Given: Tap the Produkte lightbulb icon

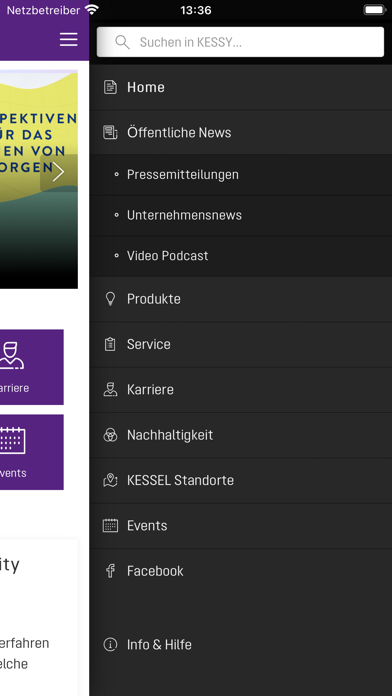Looking at the screenshot, I should [110, 299].
